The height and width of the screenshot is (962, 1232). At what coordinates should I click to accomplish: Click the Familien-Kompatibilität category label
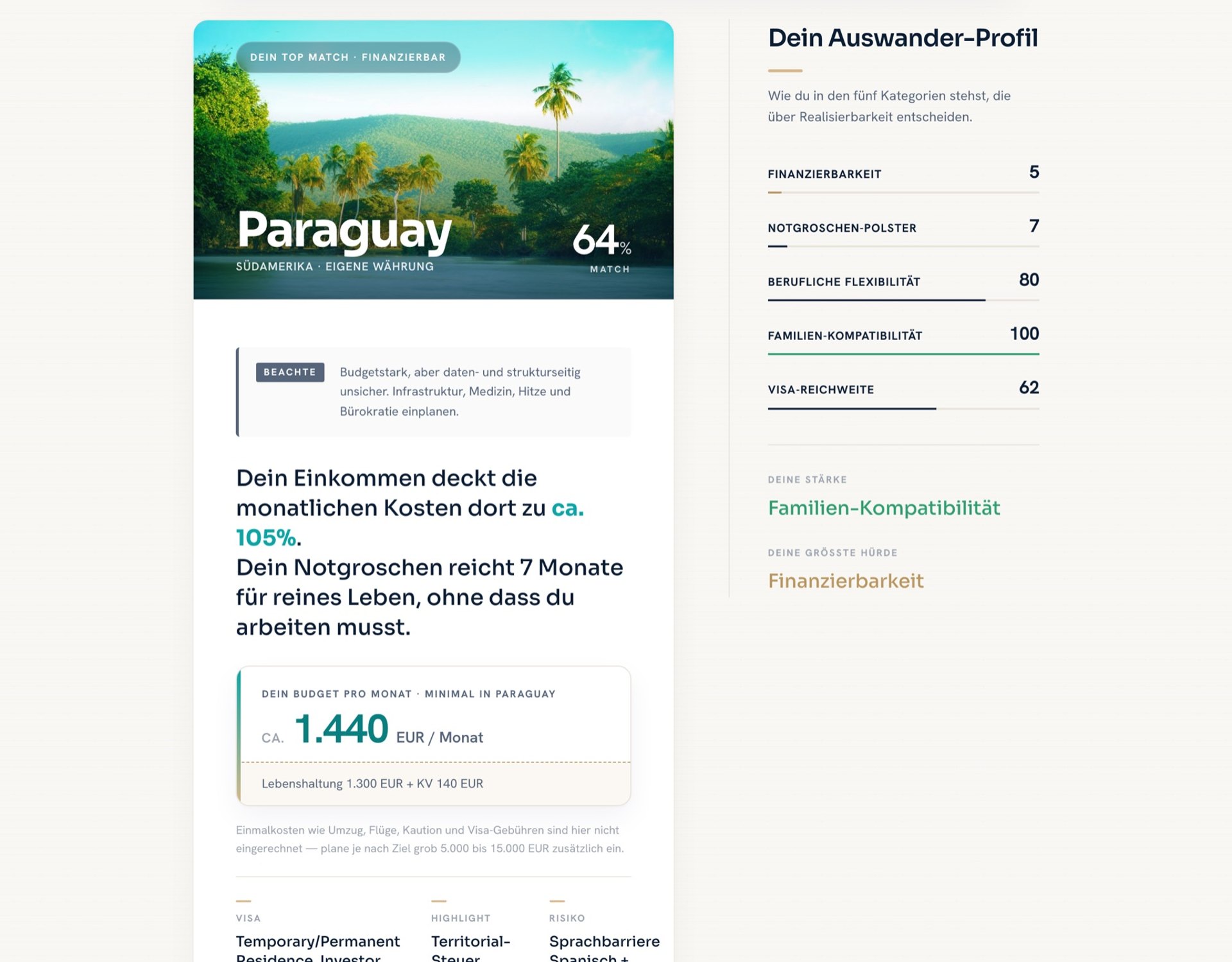click(x=845, y=336)
